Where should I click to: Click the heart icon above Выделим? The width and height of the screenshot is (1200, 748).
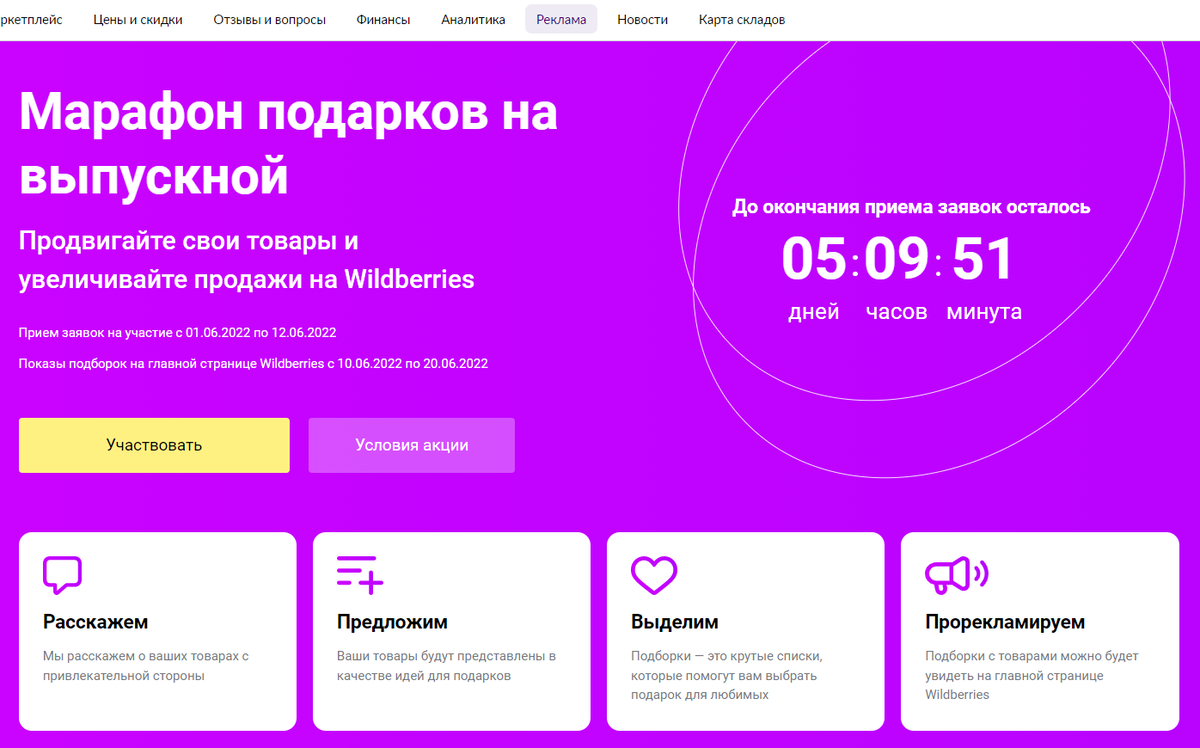click(x=654, y=575)
